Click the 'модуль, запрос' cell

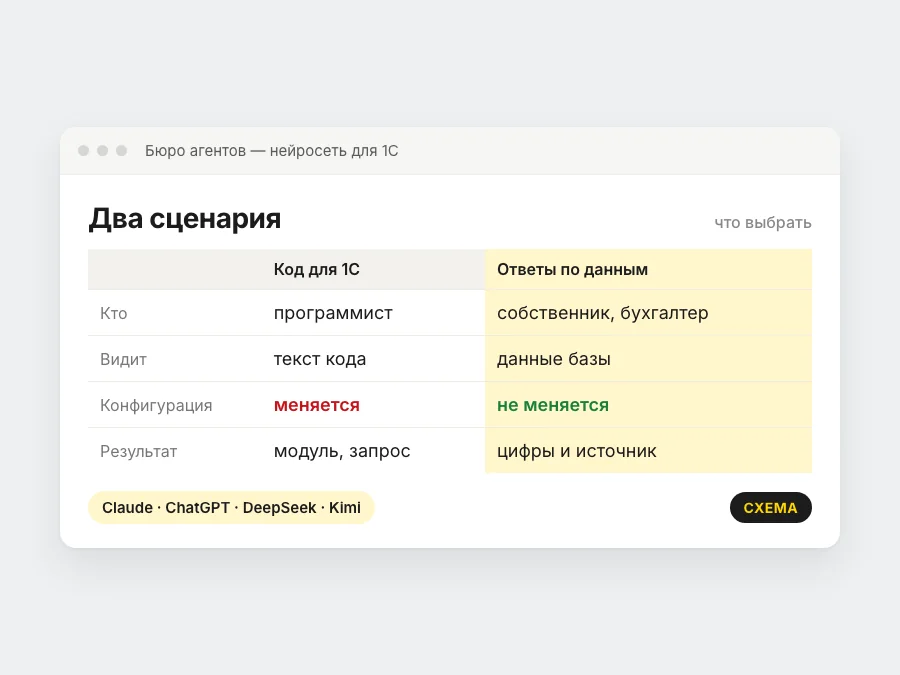tap(342, 452)
